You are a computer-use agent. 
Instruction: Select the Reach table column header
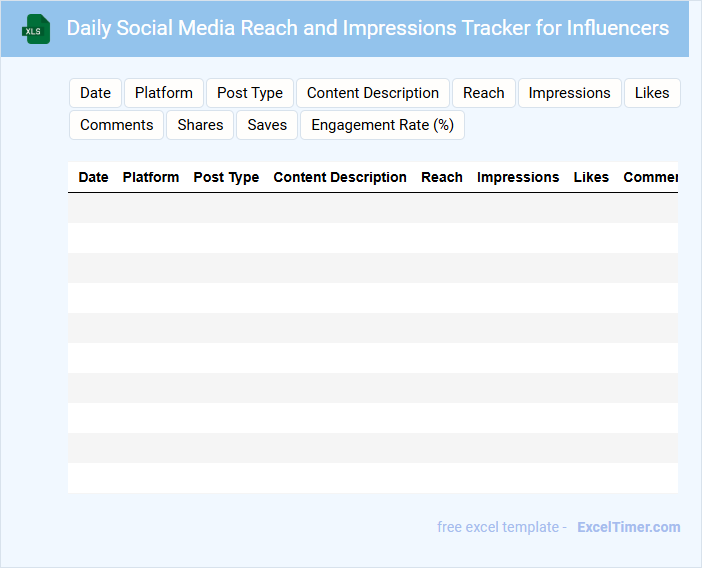442,177
